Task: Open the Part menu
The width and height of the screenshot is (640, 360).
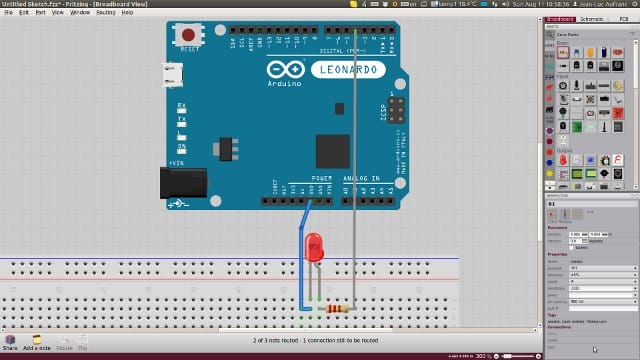Action: point(40,13)
